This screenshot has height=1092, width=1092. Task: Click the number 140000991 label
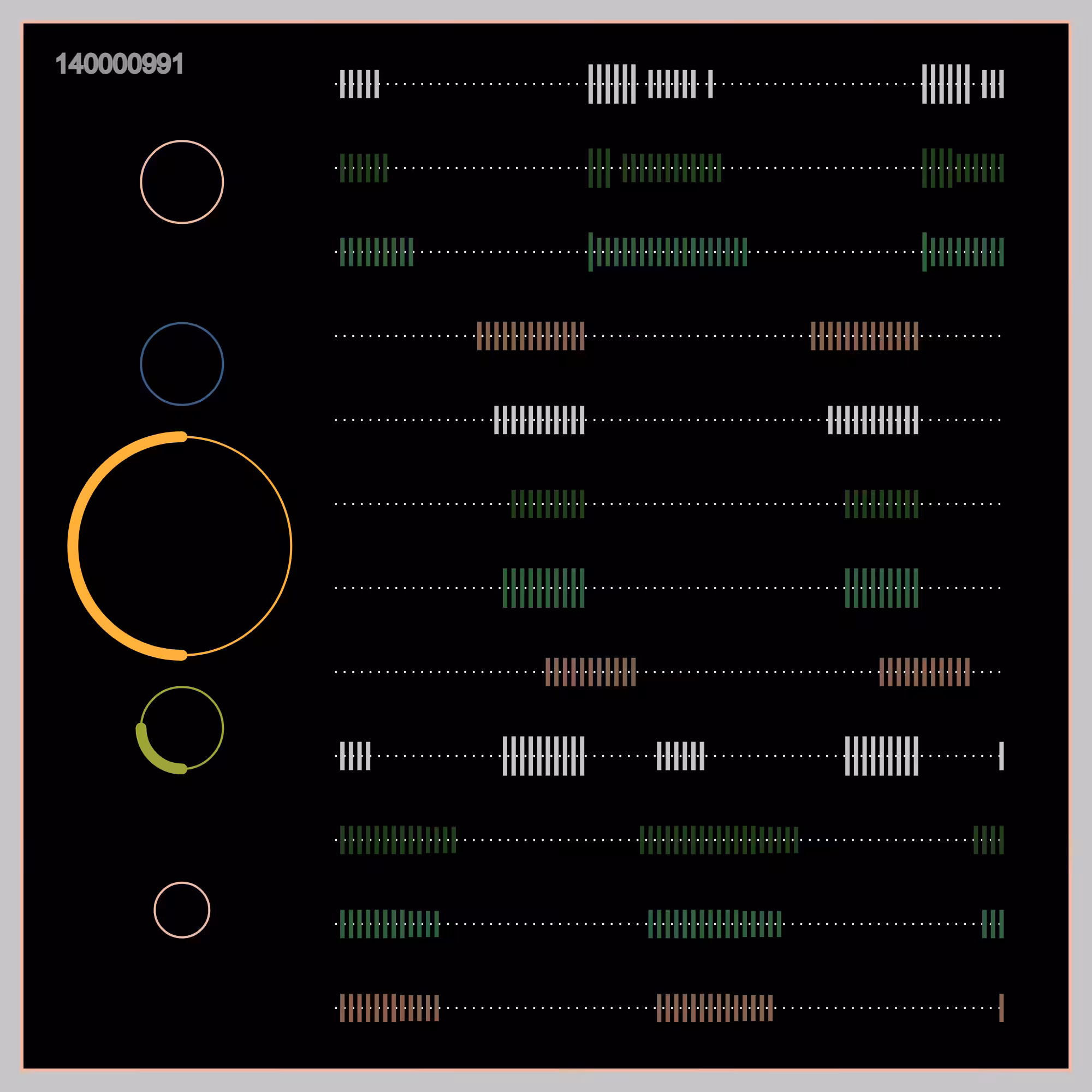[x=119, y=64]
